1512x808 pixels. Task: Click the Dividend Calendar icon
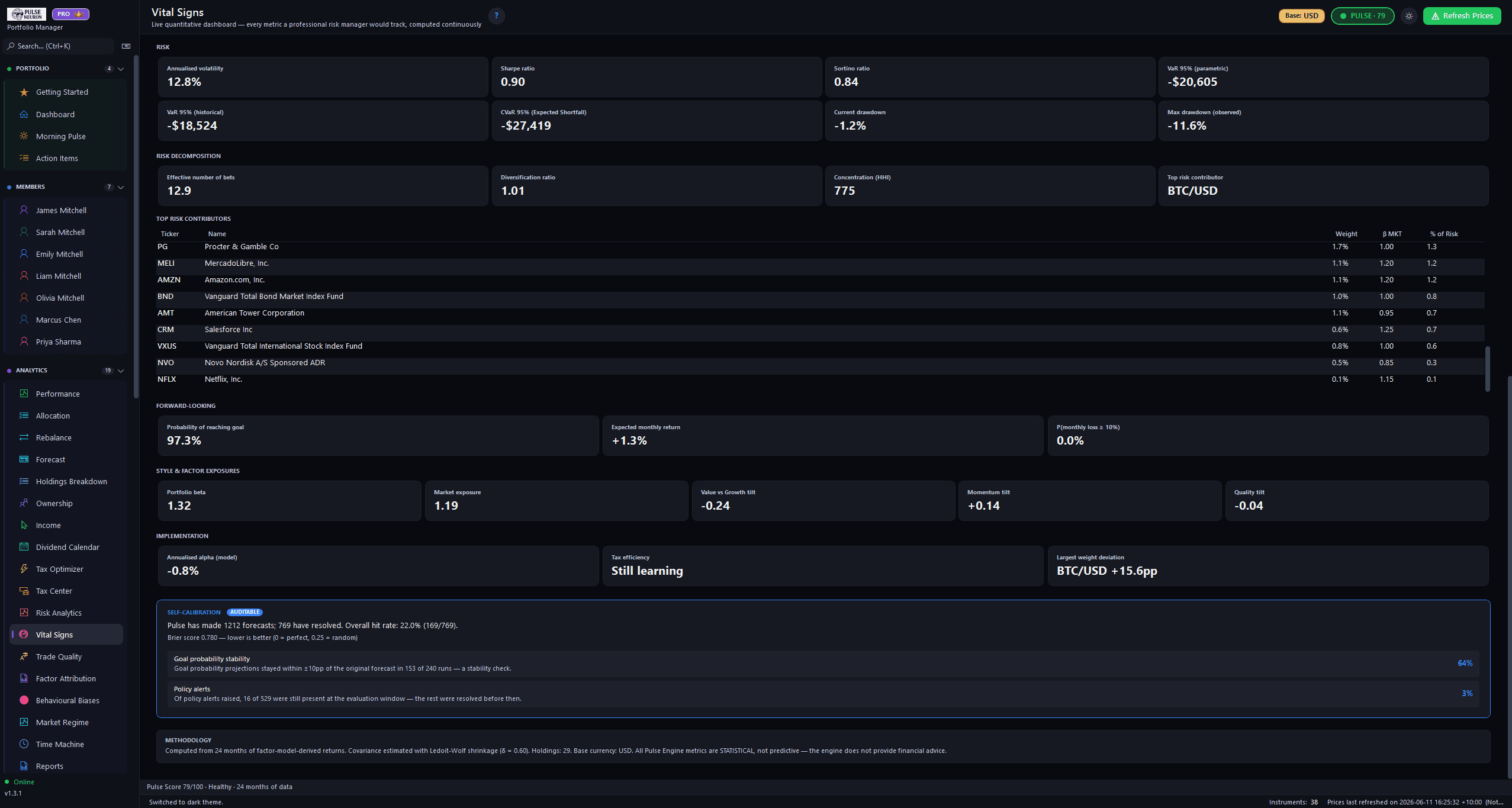pos(24,547)
